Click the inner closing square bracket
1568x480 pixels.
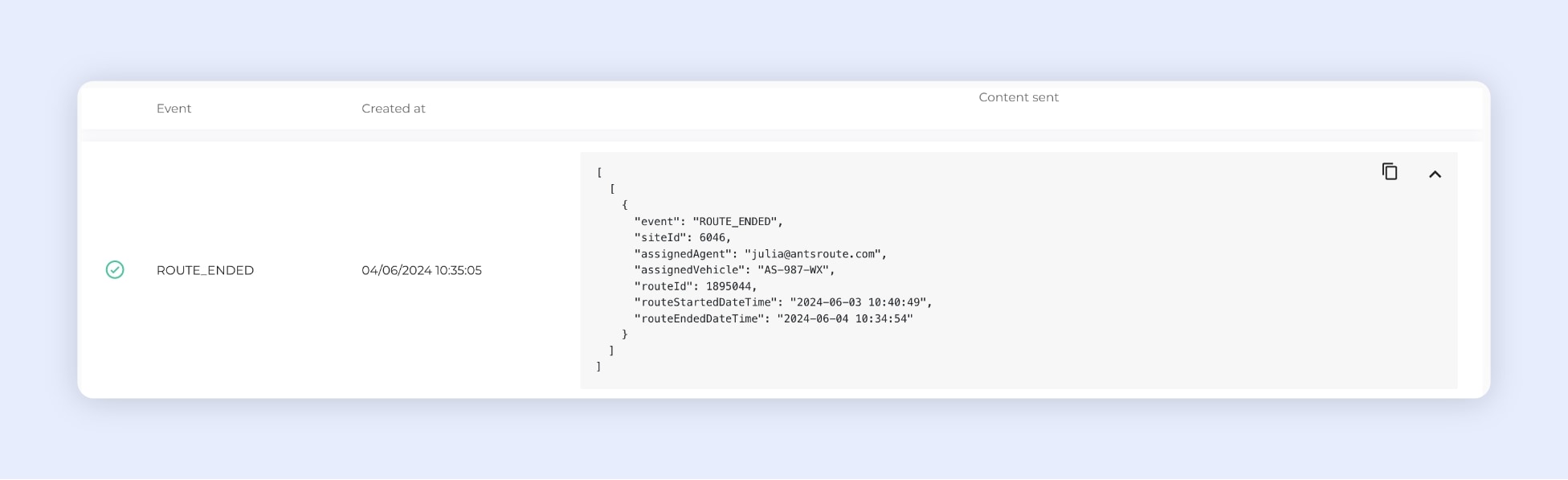click(612, 351)
